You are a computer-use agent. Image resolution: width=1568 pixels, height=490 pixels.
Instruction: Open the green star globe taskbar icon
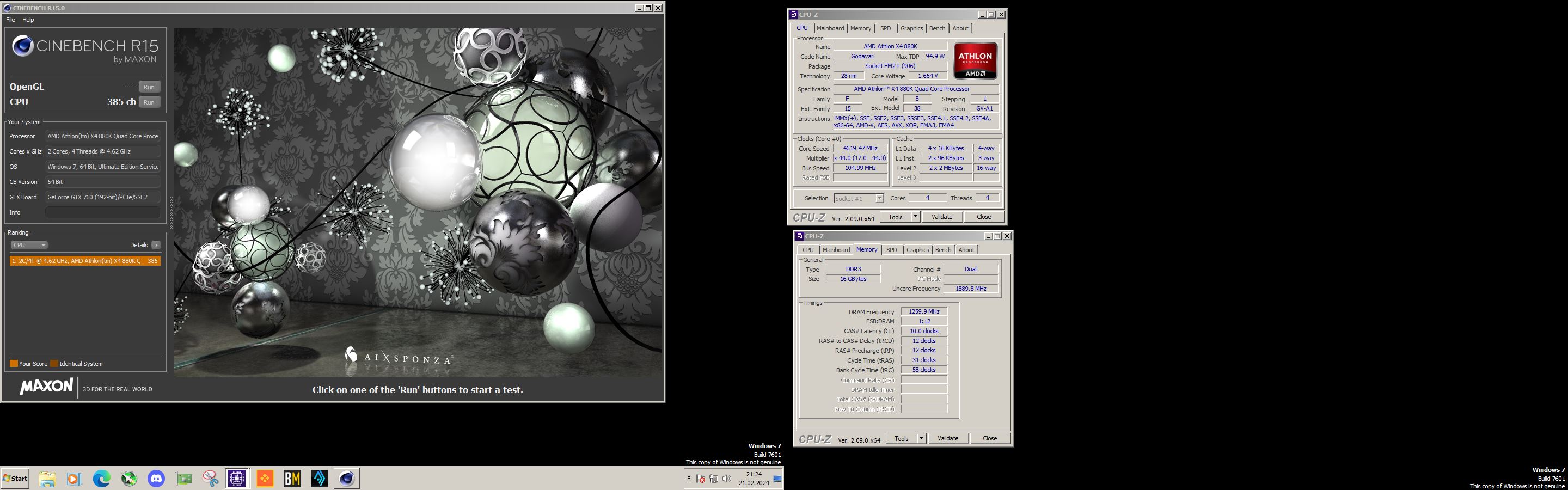(128, 479)
